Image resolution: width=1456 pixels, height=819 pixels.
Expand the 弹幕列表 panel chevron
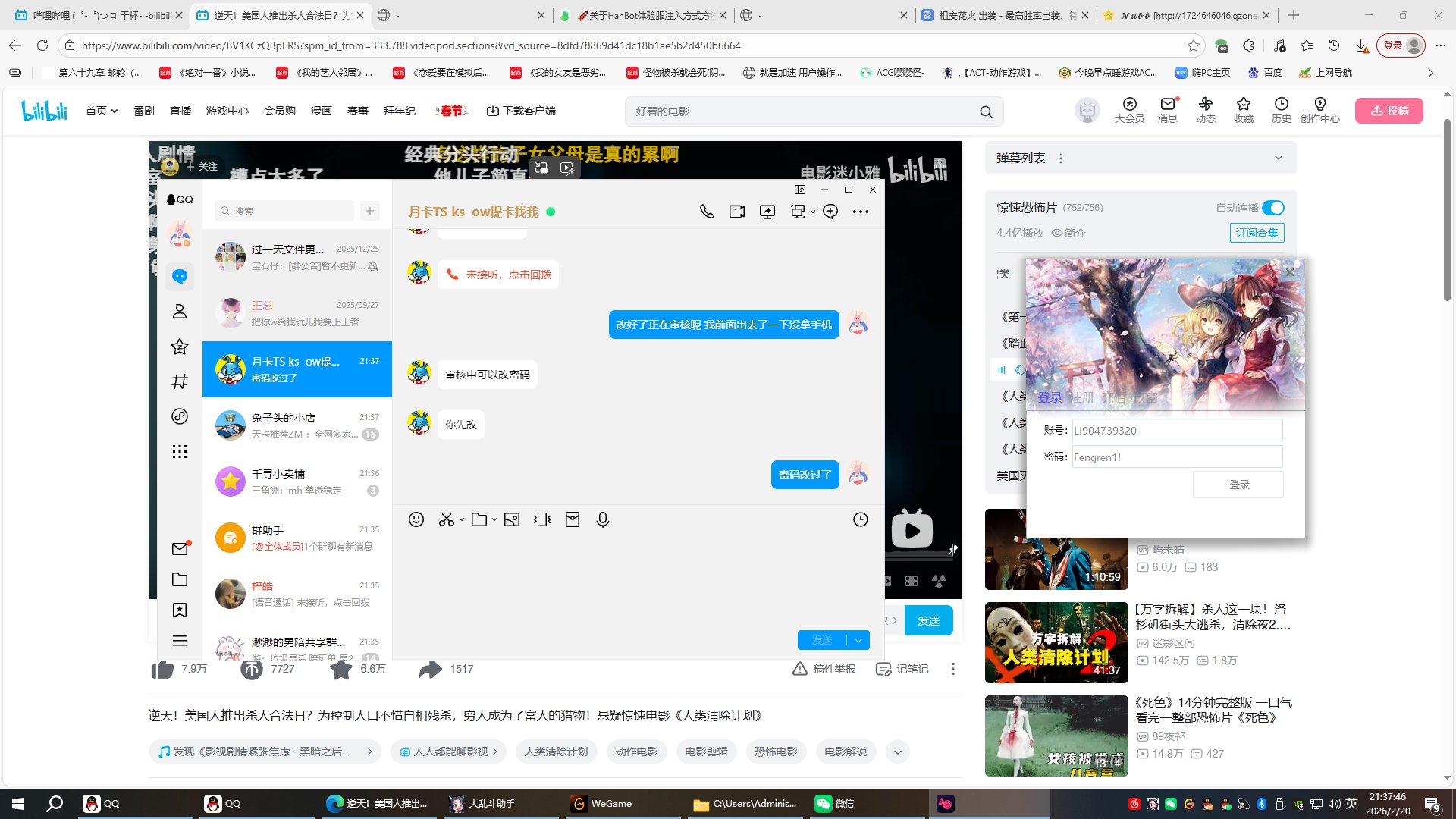[x=1279, y=158]
